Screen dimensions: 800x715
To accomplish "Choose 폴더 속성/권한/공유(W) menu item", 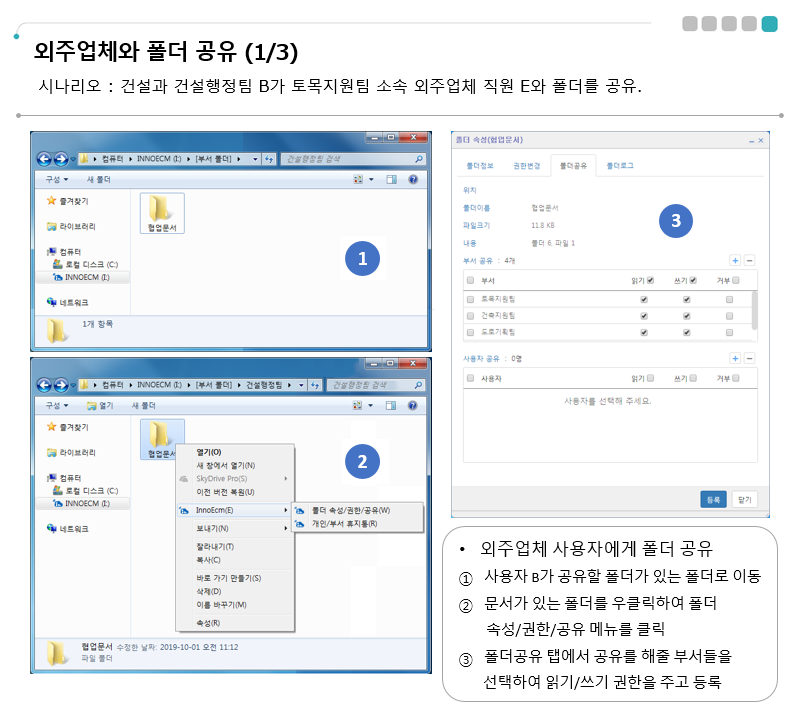I will coord(350,510).
